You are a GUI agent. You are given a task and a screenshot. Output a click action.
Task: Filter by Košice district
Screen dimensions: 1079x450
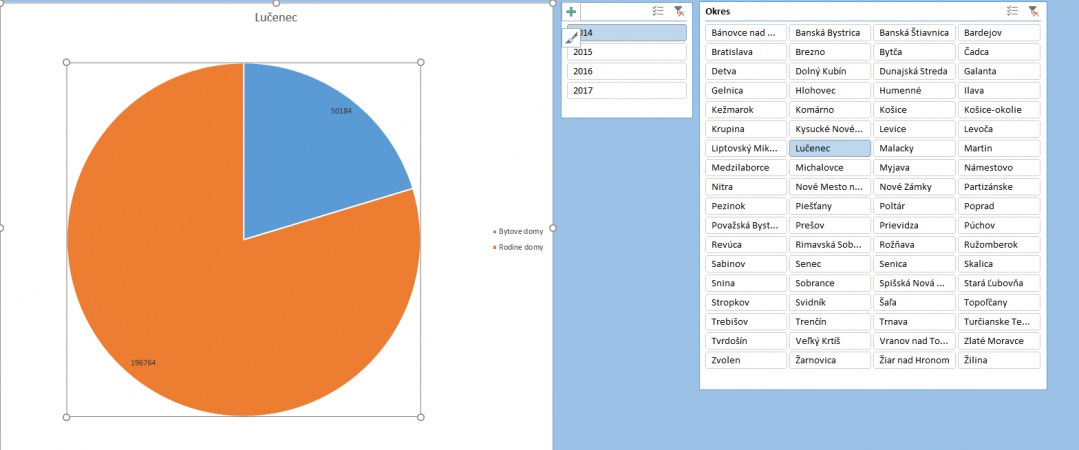pyautogui.click(x=914, y=109)
